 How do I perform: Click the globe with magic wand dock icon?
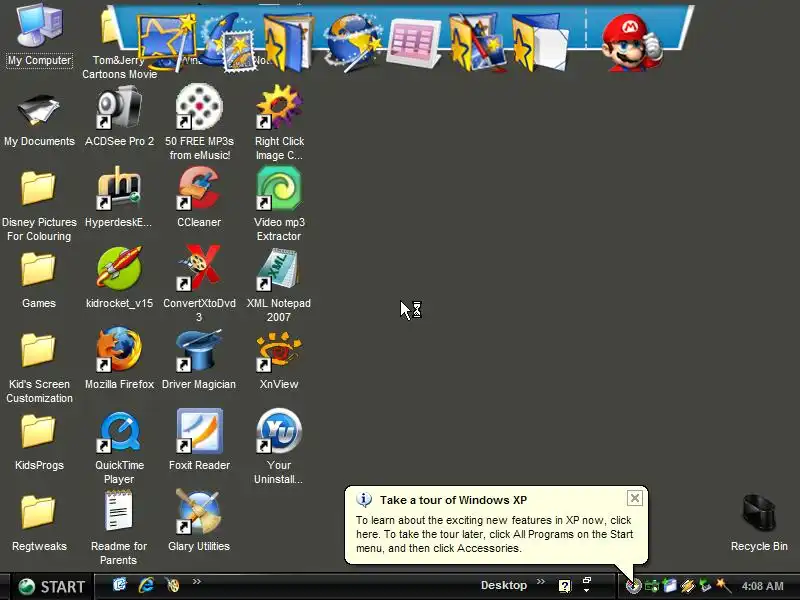coord(353,43)
